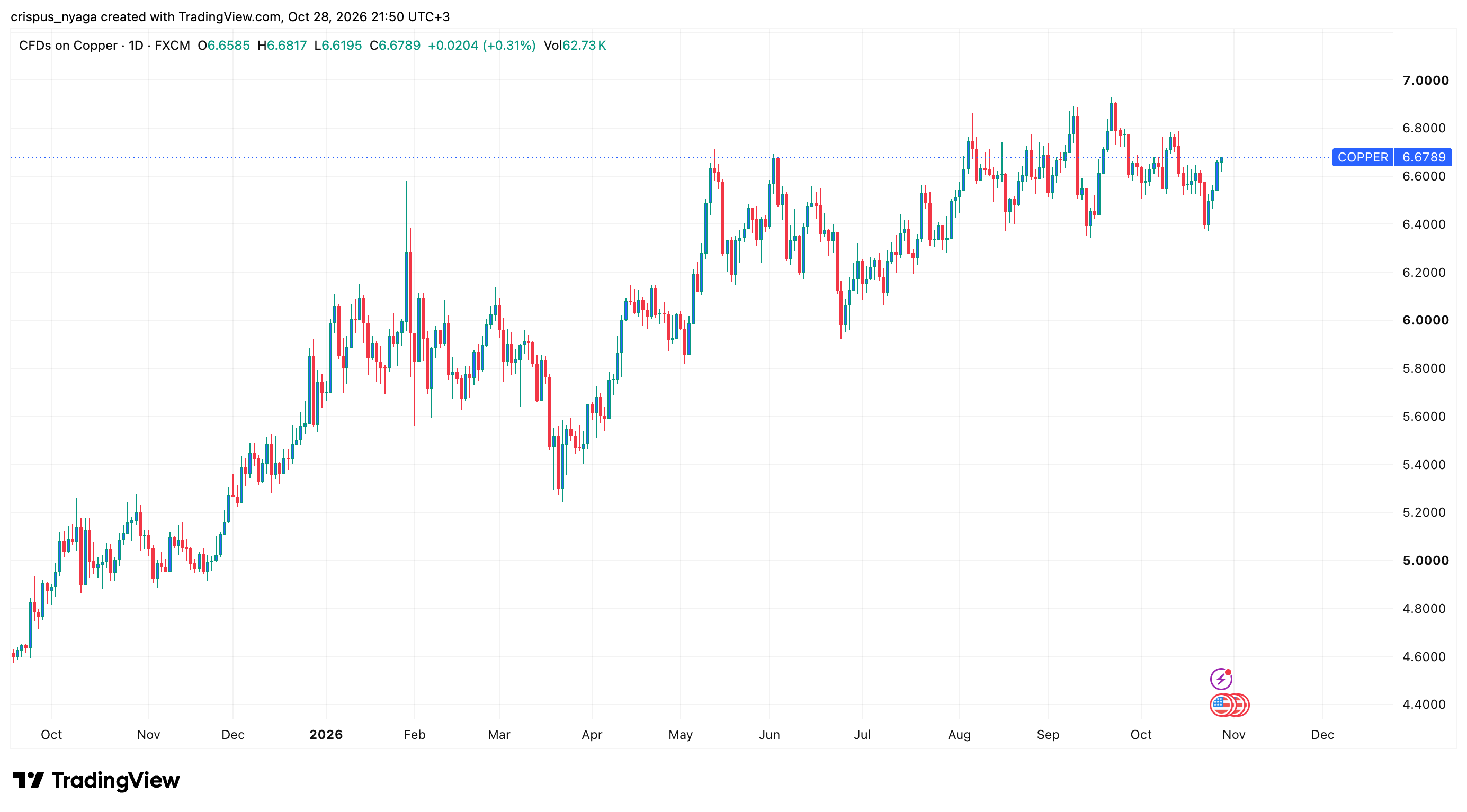Click the Mar label on time axis
Screen dimensions: 1467x812
[x=499, y=735]
